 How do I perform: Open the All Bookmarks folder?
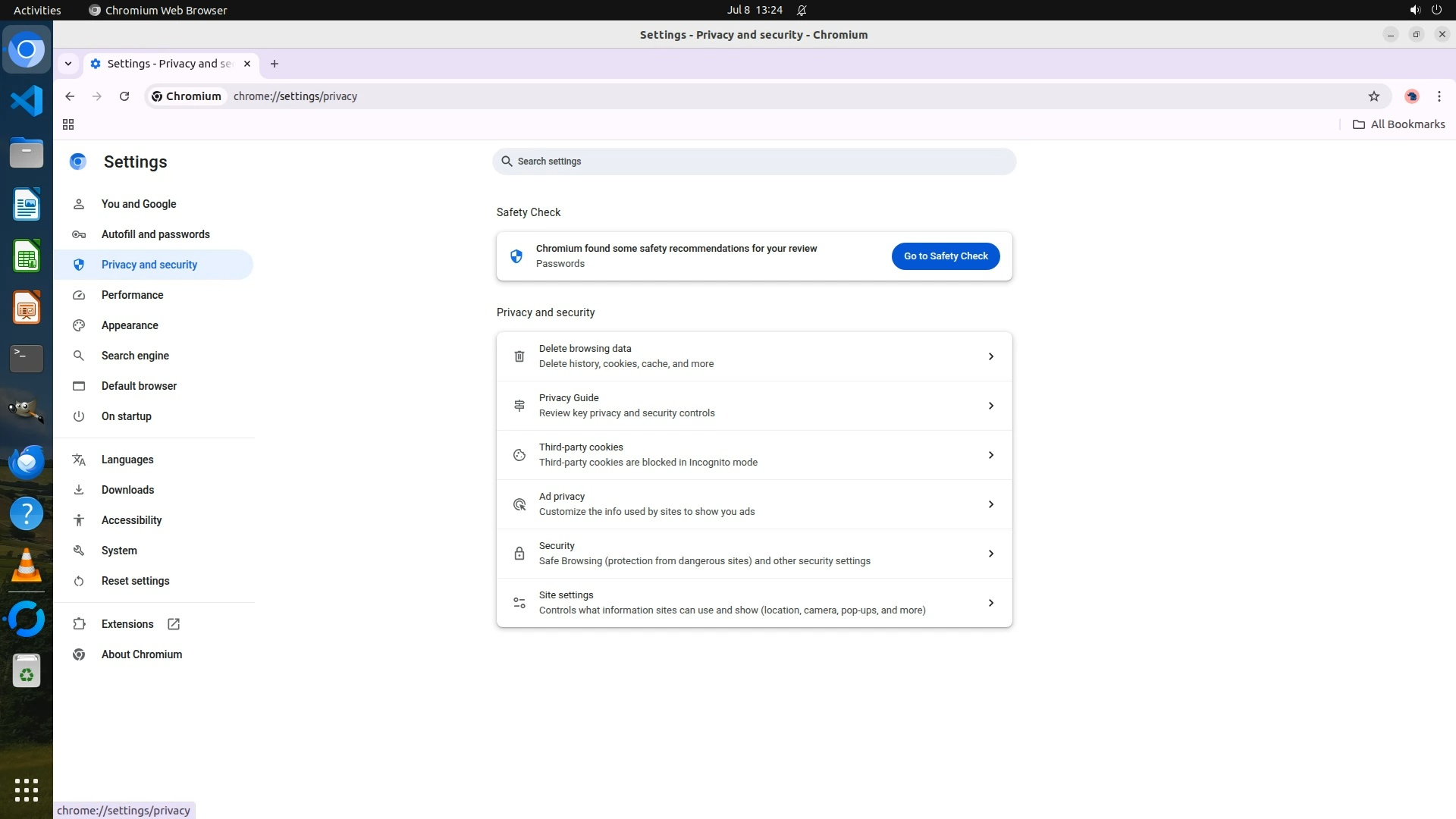(x=1398, y=124)
